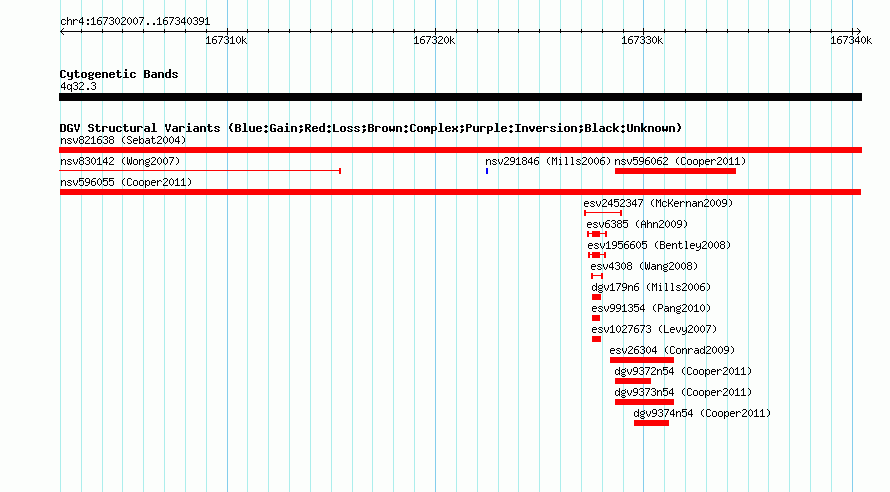This screenshot has width=890, height=492.
Task: Click the chr4:167302007..167340391 region label
Action: pyautogui.click(x=135, y=21)
